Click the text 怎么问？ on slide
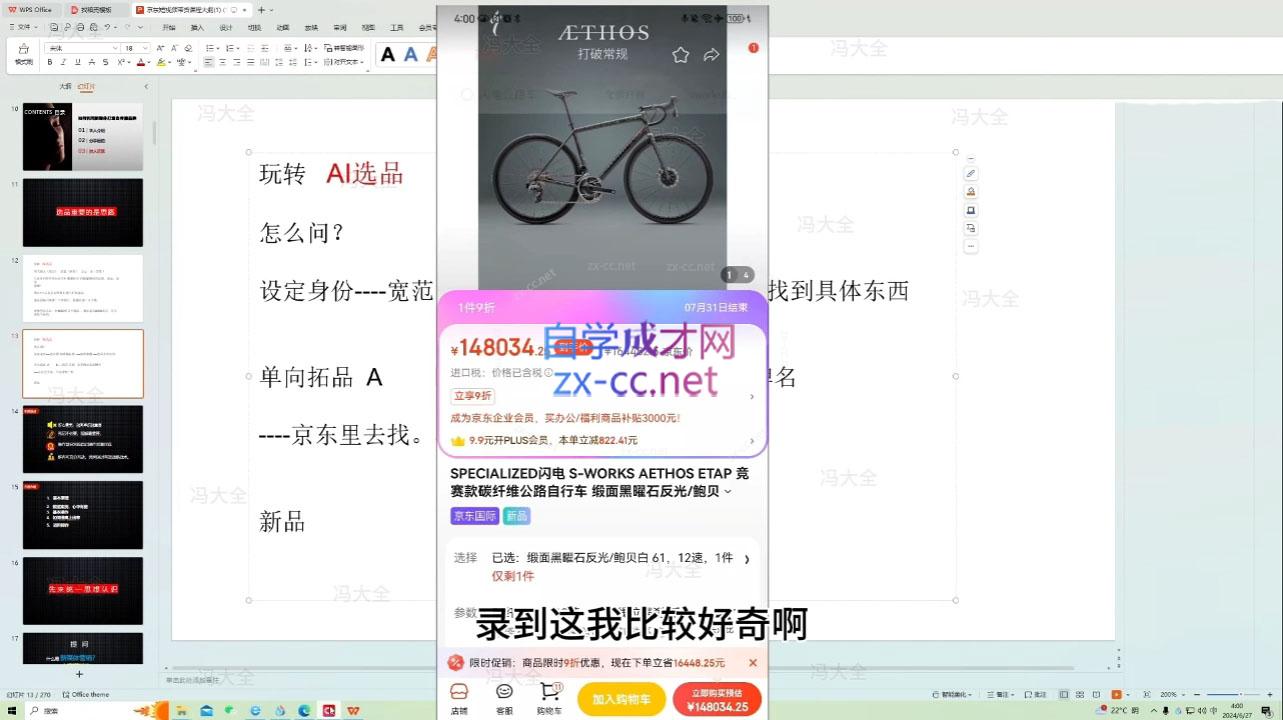Image resolution: width=1283 pixels, height=720 pixels. (302, 233)
